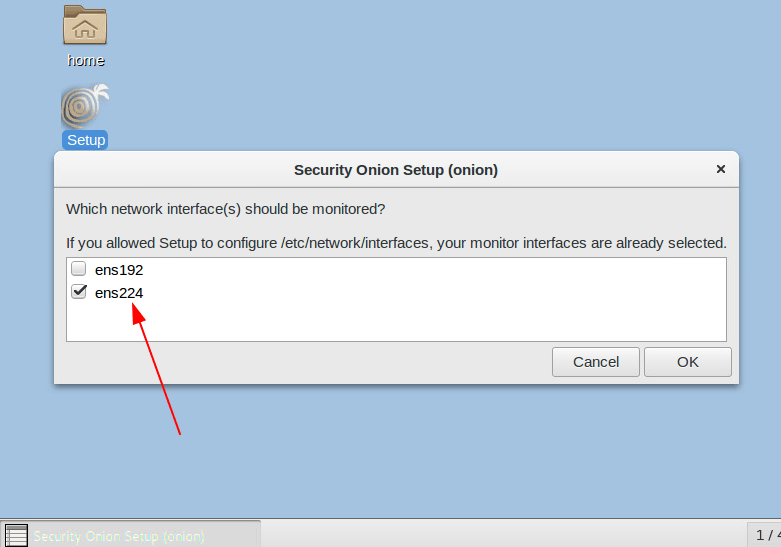Click the empty taskbar area beside the window entry

click(500, 535)
